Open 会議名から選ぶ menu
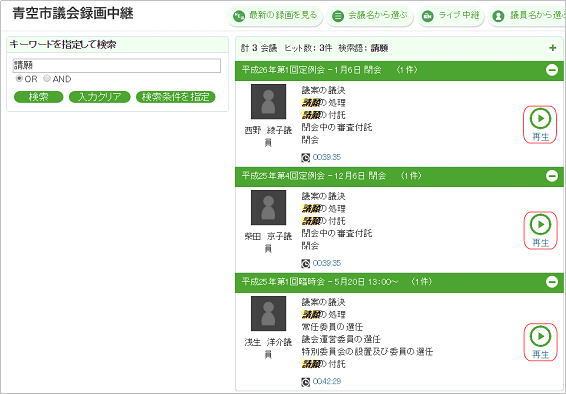 click(x=370, y=16)
